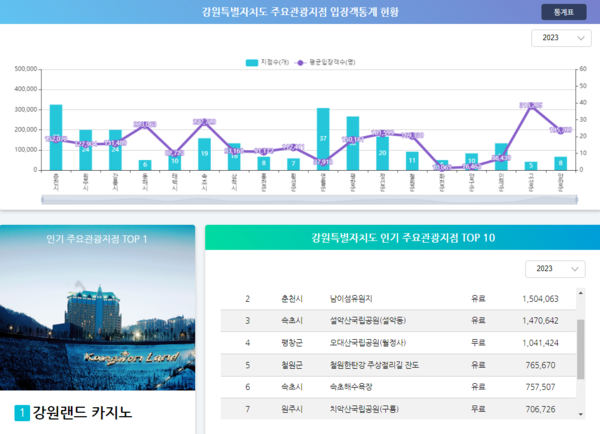Click the highest purple line data point
600x434 pixels.
[x=531, y=106]
